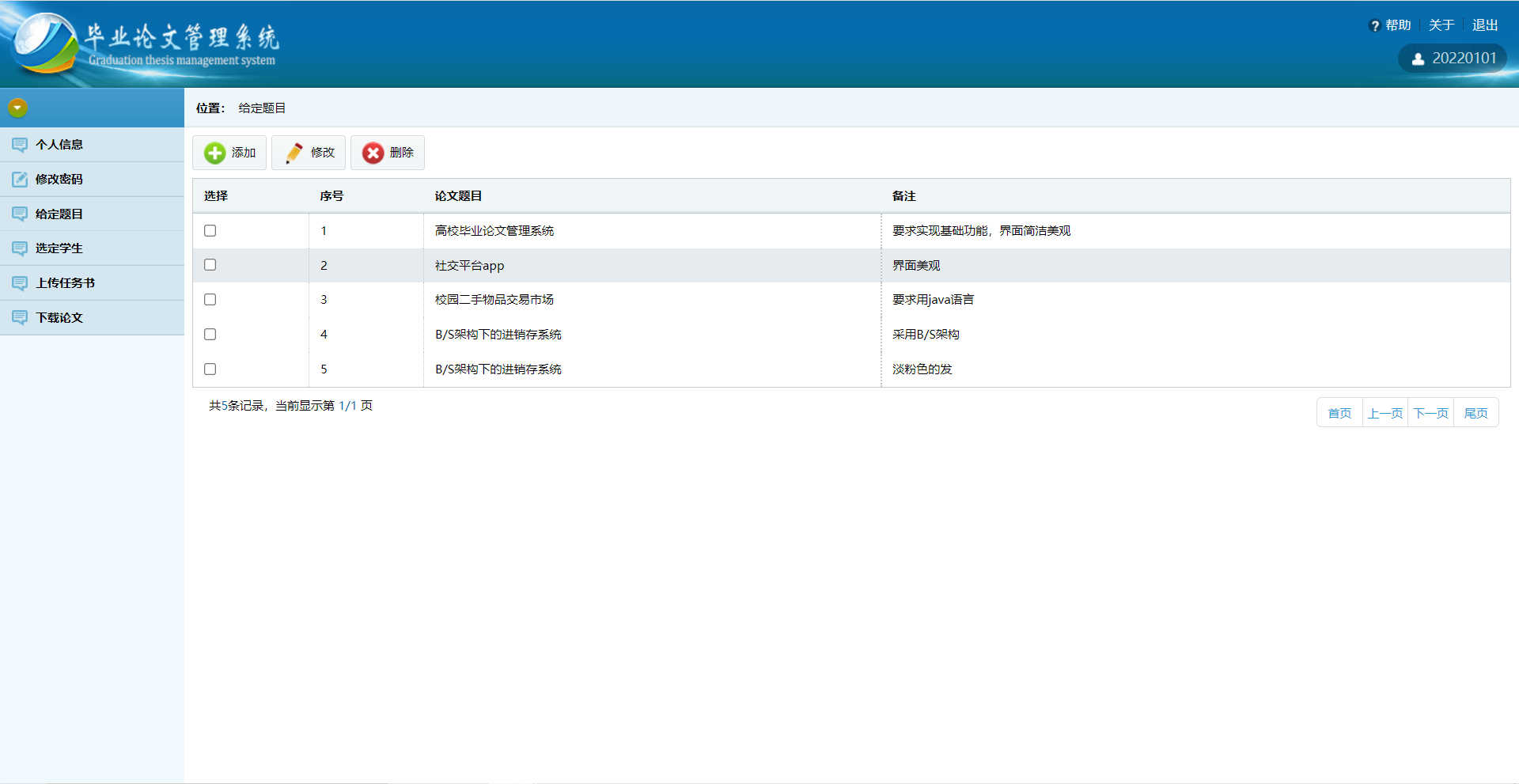The image size is (1519, 784).
Task: Go to 上一页 in pagination
Action: pos(1385,413)
